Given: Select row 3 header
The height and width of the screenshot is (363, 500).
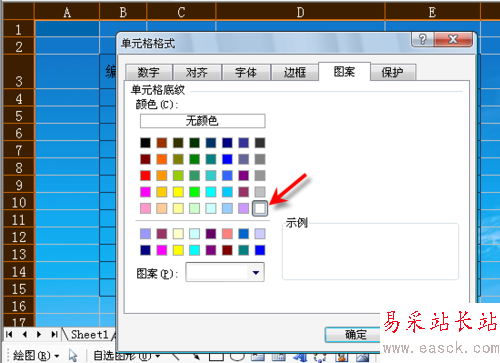Looking at the screenshot, I should (x=19, y=72).
